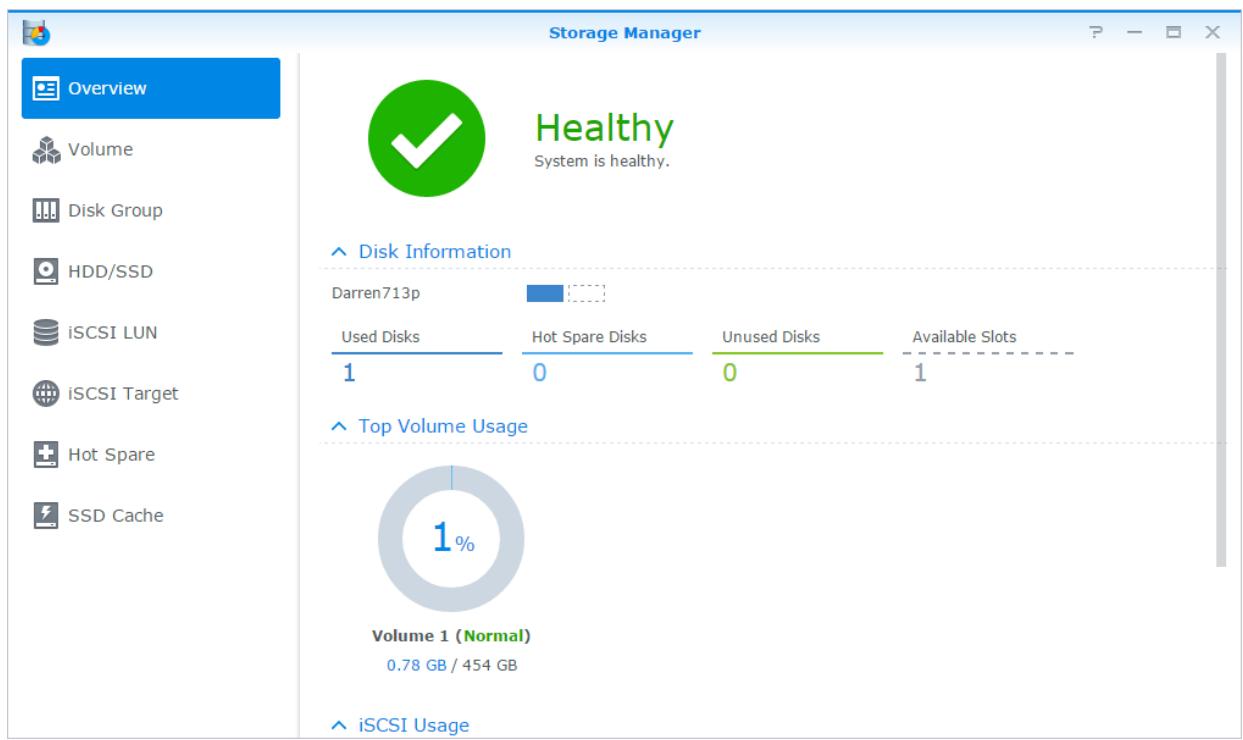Screen dimensions: 1243x740
Task: Click the Volume 1 (Normal) label
Action: click(450, 636)
